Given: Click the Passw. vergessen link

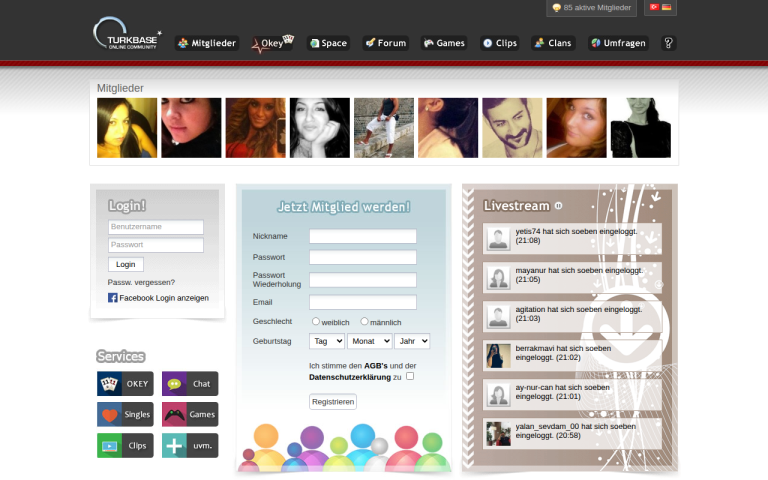Looking at the screenshot, I should tap(141, 282).
